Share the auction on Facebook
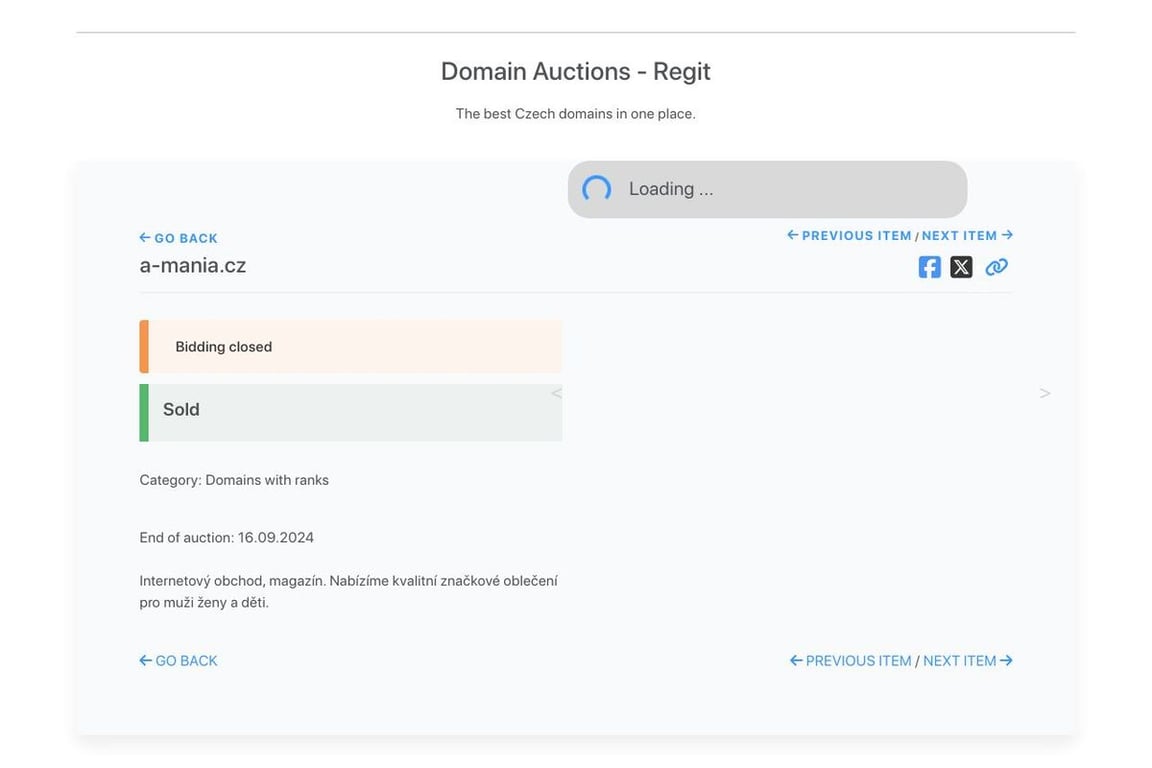1152x768 pixels. click(929, 267)
